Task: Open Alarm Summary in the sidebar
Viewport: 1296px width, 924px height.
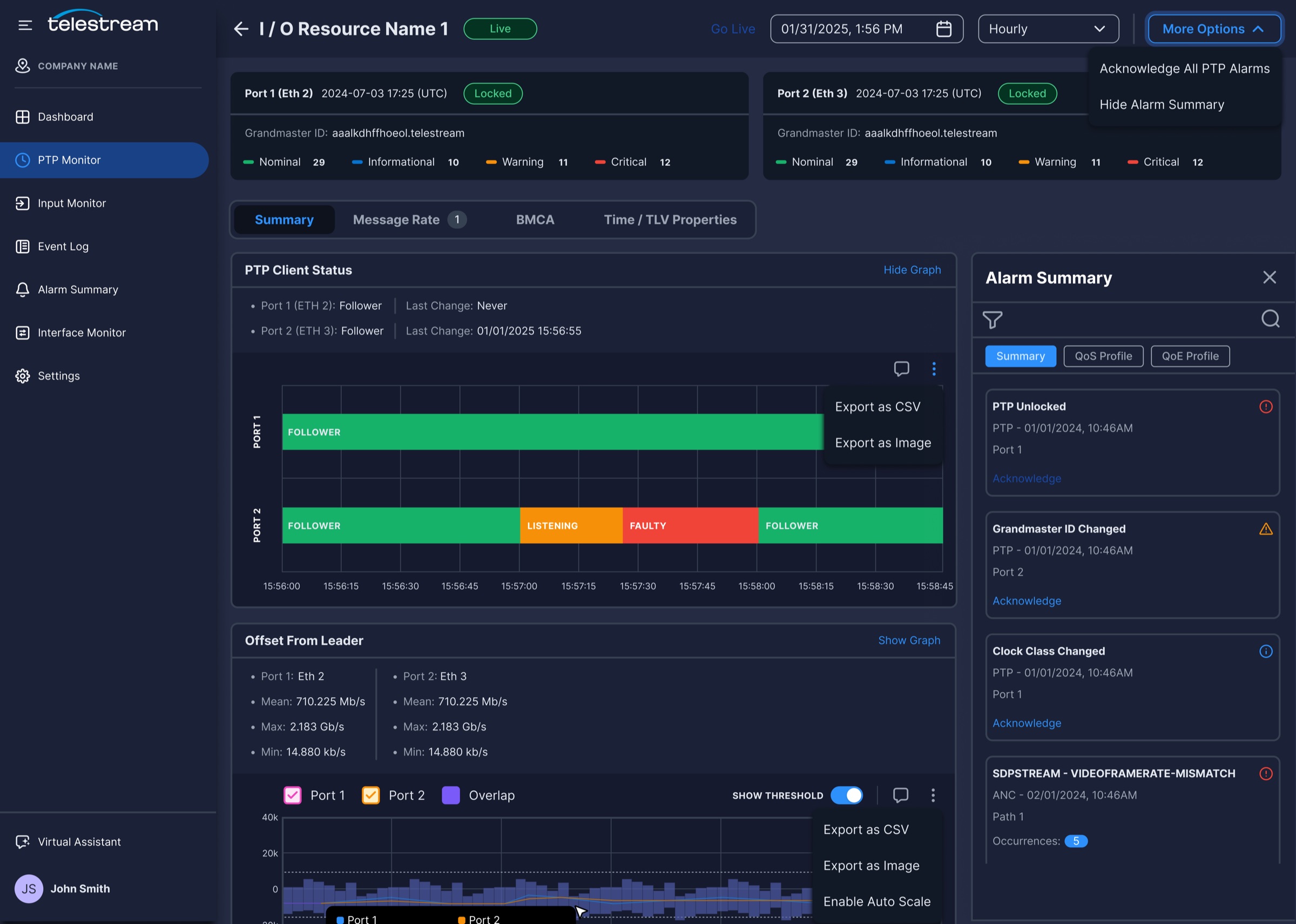Action: (x=104, y=289)
